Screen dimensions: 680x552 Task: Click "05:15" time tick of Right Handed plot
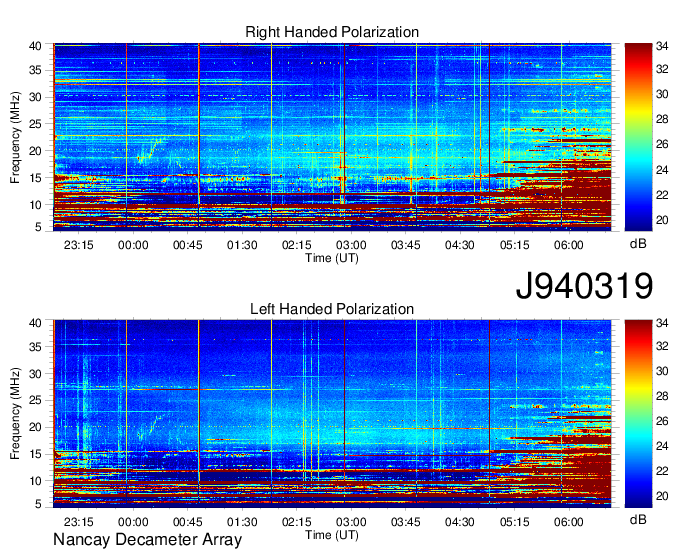(x=514, y=245)
